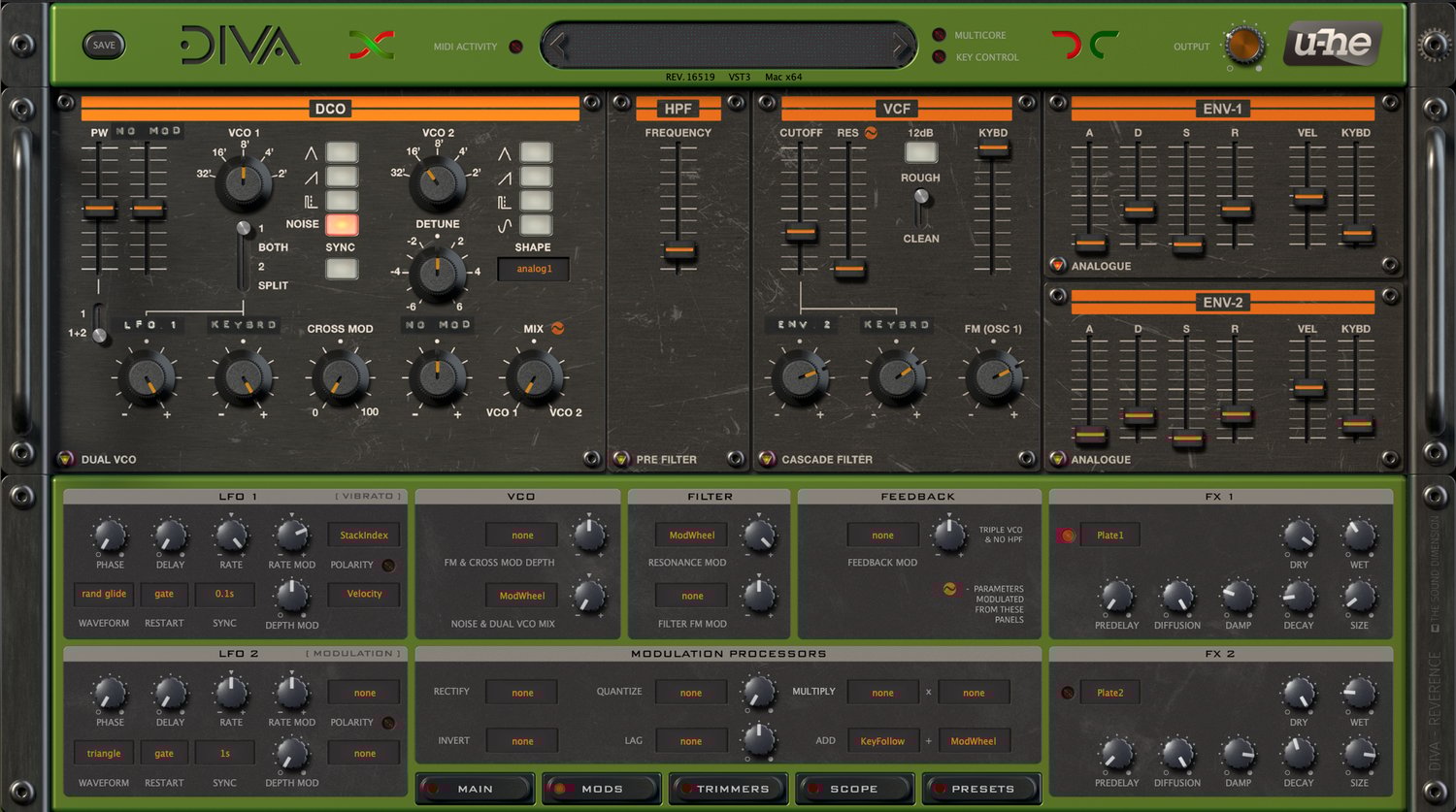Open the gear configuration icon at top right
The image size is (1456, 812).
tap(1434, 44)
